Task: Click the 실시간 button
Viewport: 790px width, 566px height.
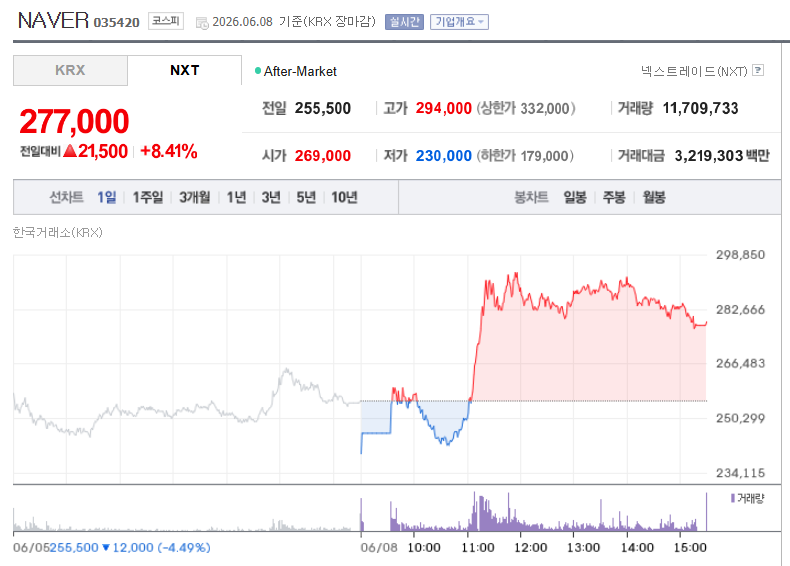Action: pos(404,22)
